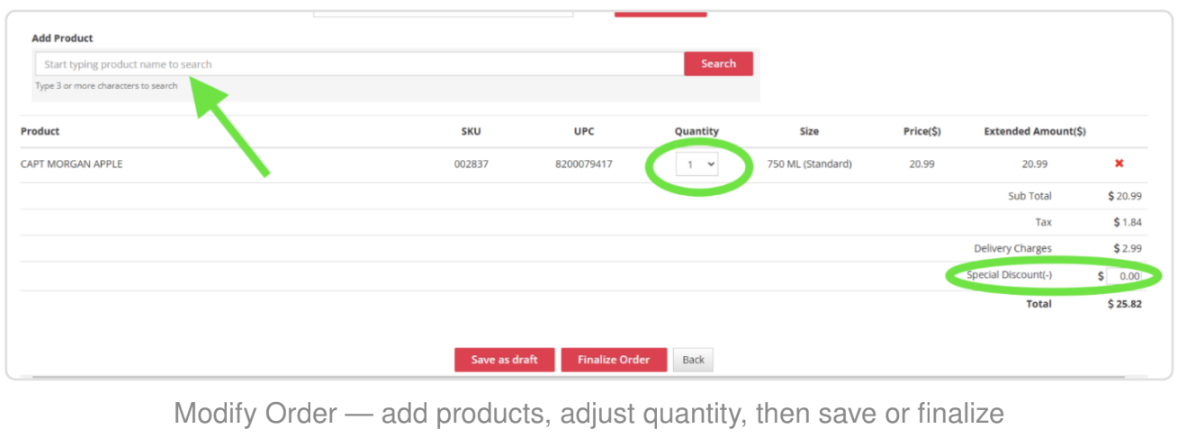
Task: Click Finalize Order
Action: [x=614, y=359]
